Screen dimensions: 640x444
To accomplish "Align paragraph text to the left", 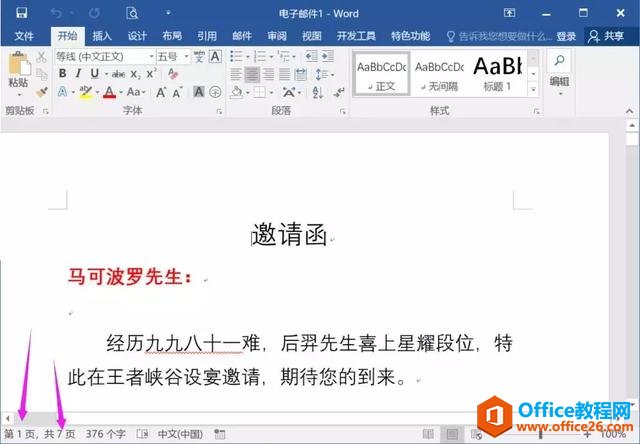I will coord(236,74).
